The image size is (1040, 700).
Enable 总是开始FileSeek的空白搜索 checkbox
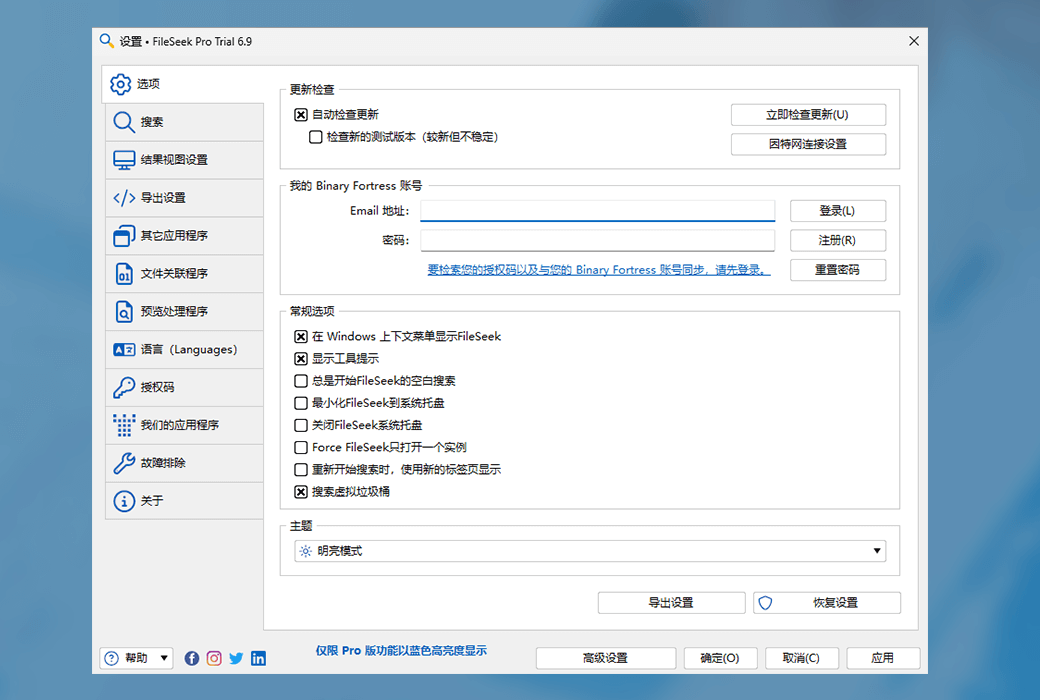[x=300, y=381]
